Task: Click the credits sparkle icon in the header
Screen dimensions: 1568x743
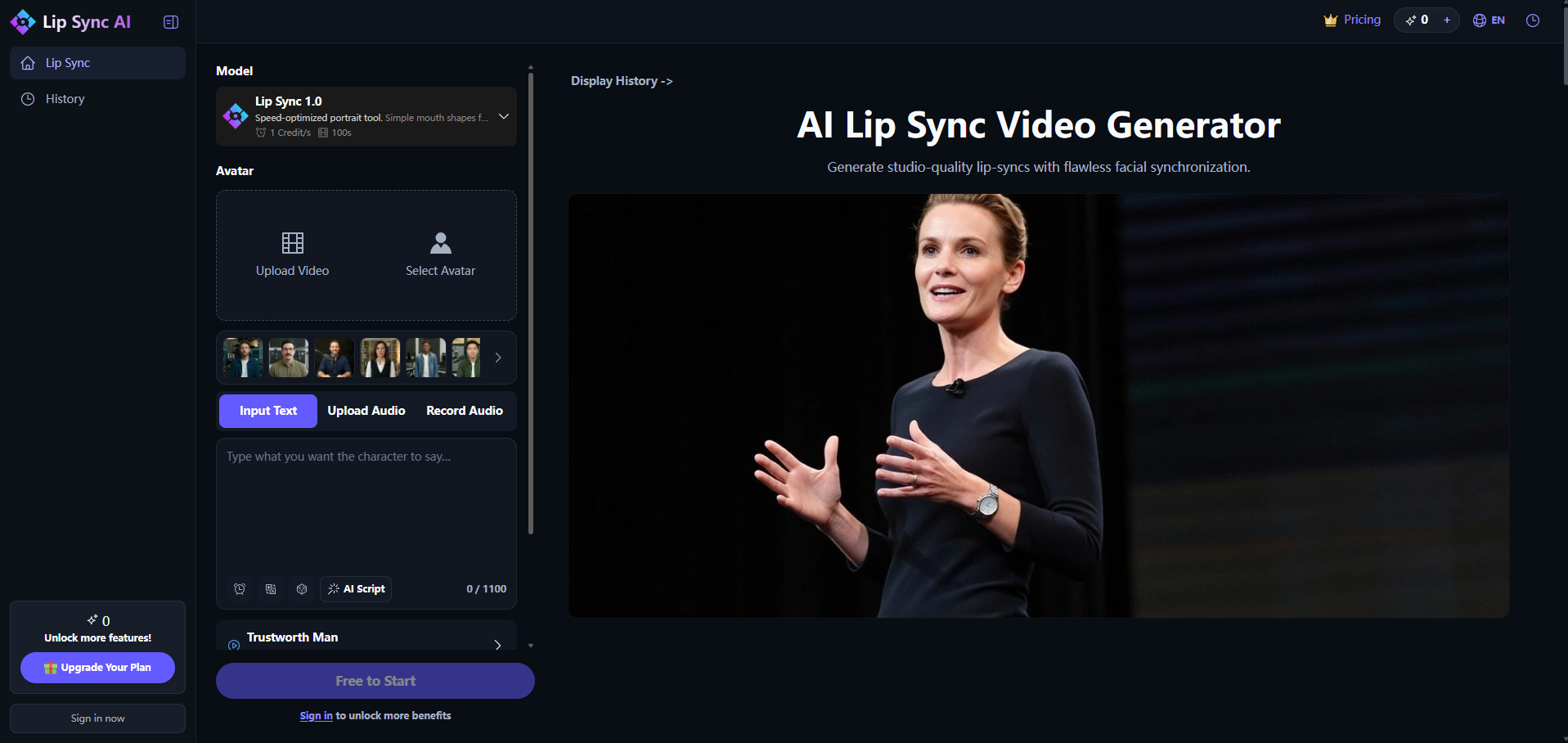Action: (1410, 20)
